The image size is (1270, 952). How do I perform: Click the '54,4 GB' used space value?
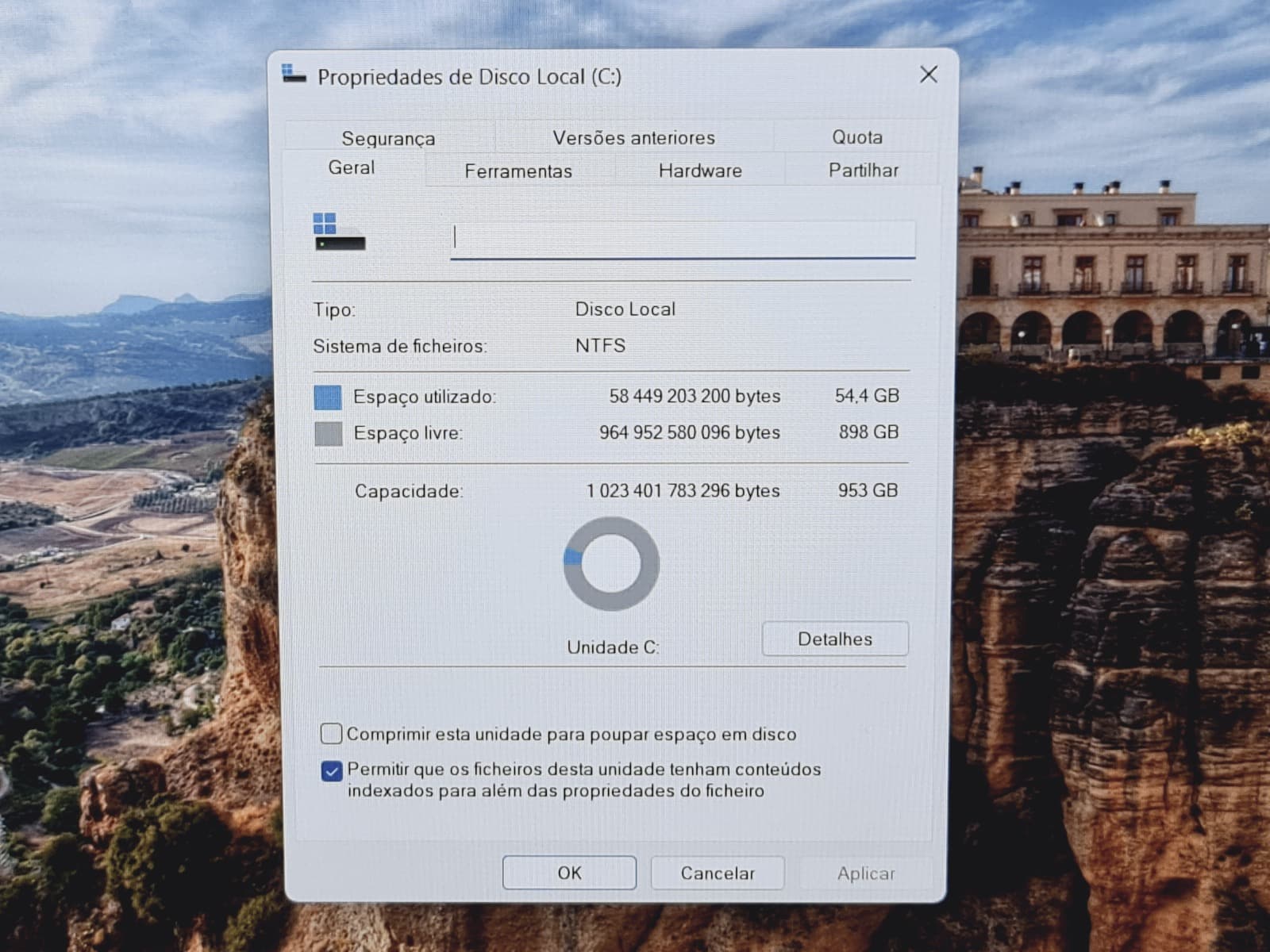[x=867, y=396]
